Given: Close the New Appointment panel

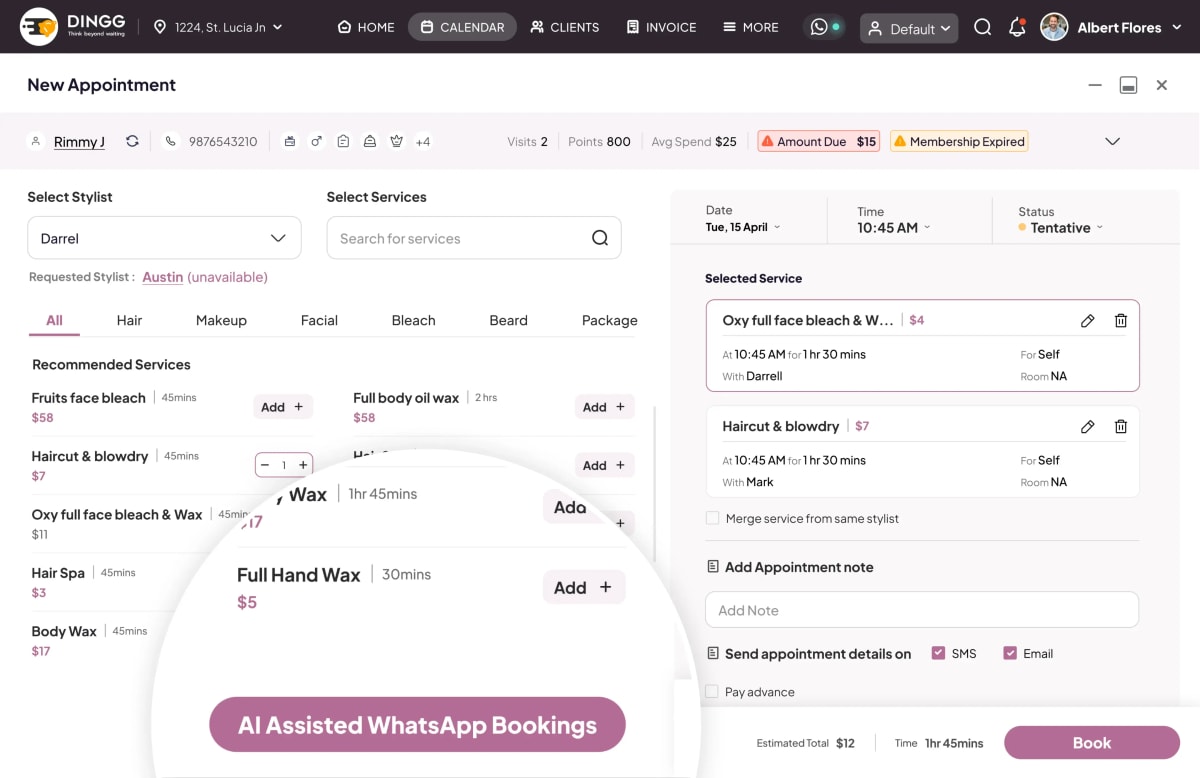Looking at the screenshot, I should pyautogui.click(x=1162, y=86).
